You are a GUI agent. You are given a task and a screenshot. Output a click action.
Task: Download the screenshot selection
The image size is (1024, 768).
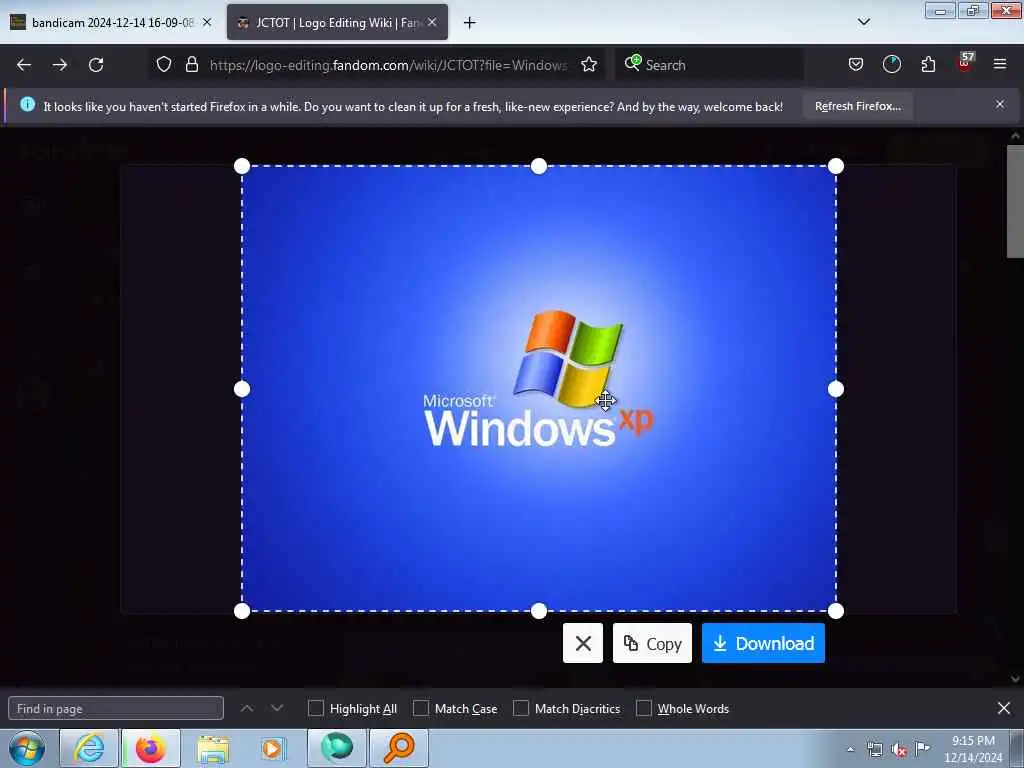click(763, 643)
